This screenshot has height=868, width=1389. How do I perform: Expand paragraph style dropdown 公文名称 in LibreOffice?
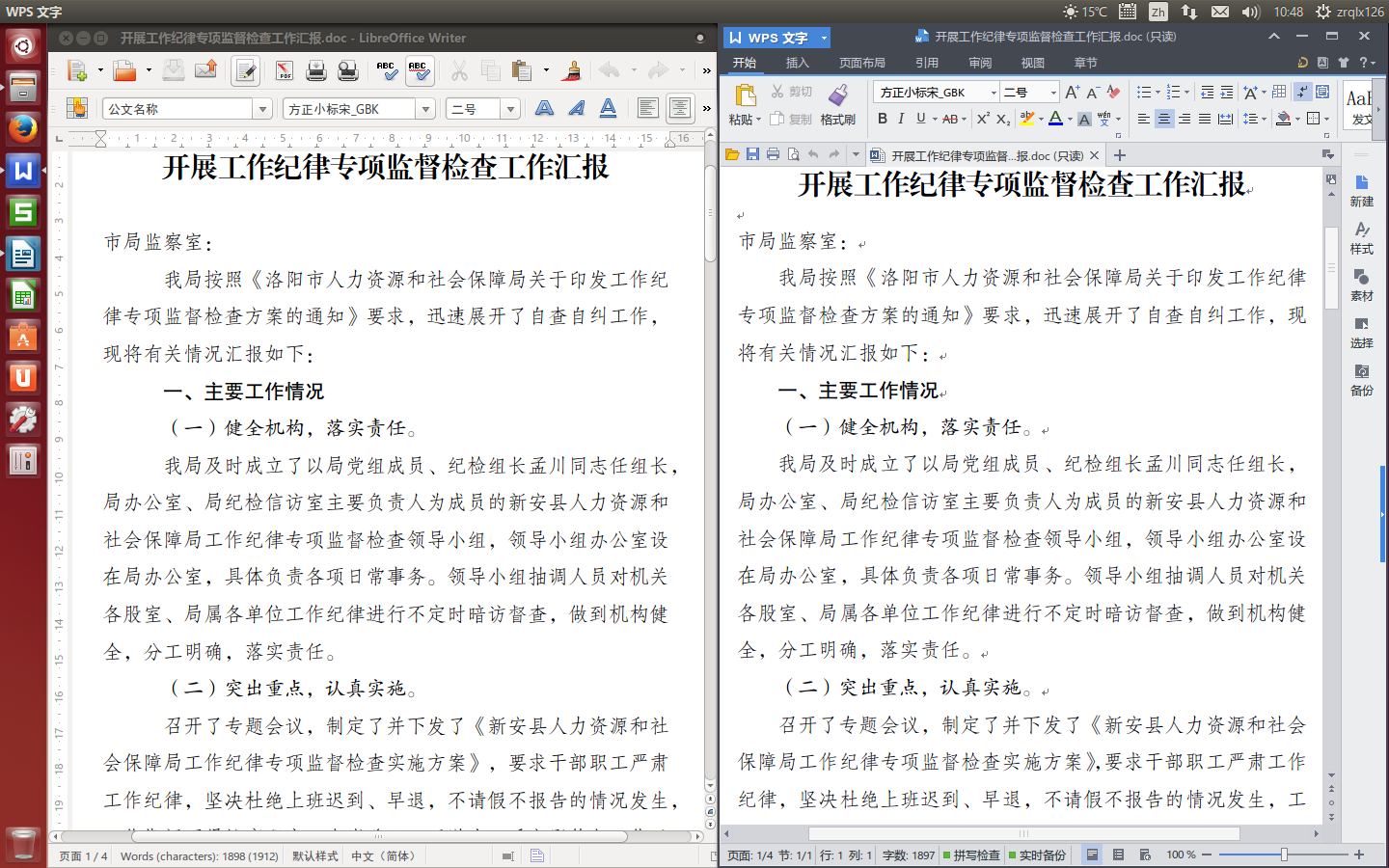coord(261,109)
